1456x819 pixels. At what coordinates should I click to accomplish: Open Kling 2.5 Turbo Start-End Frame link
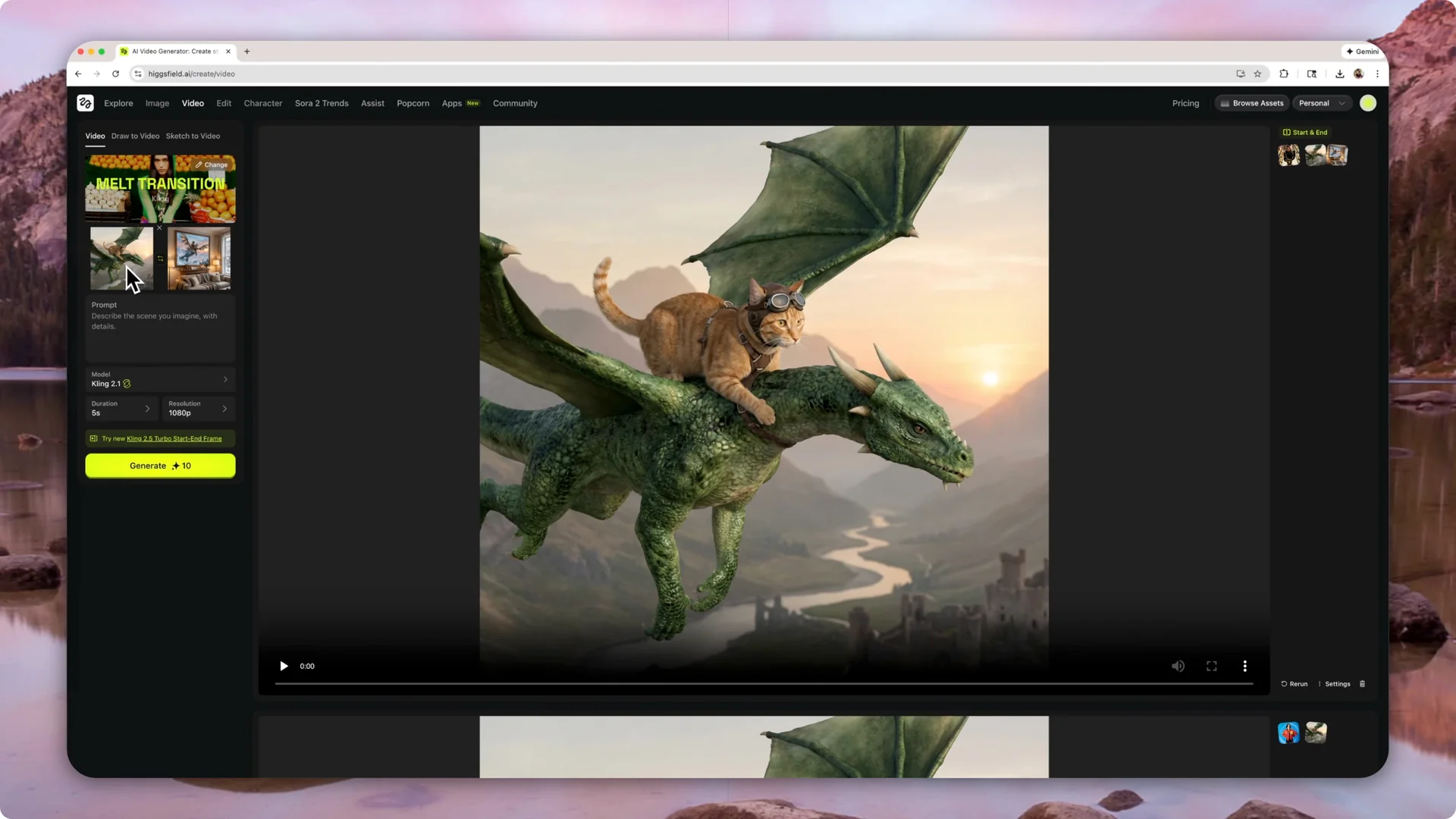coord(173,438)
